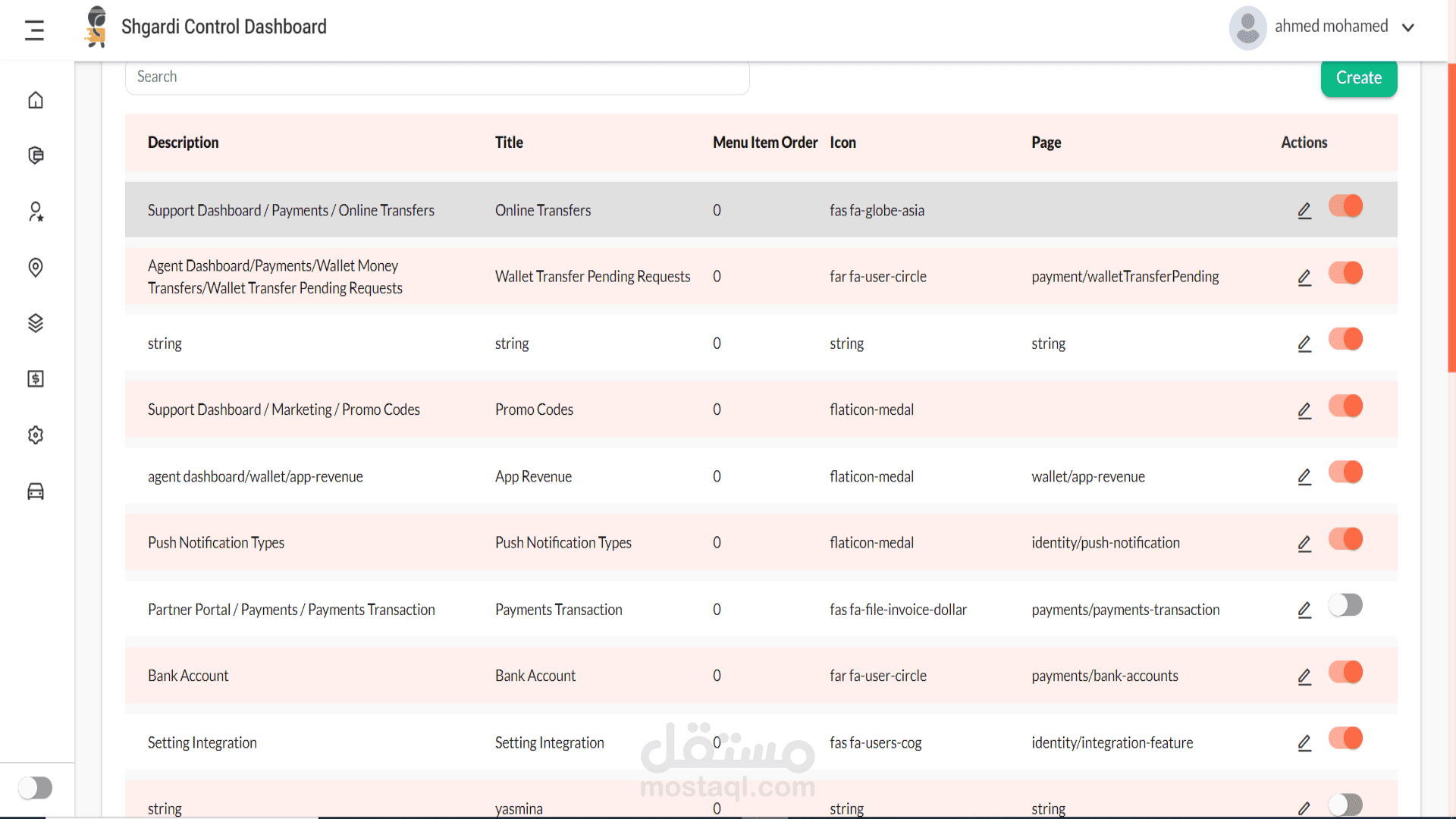Click the Menu Item Order column header

click(764, 143)
